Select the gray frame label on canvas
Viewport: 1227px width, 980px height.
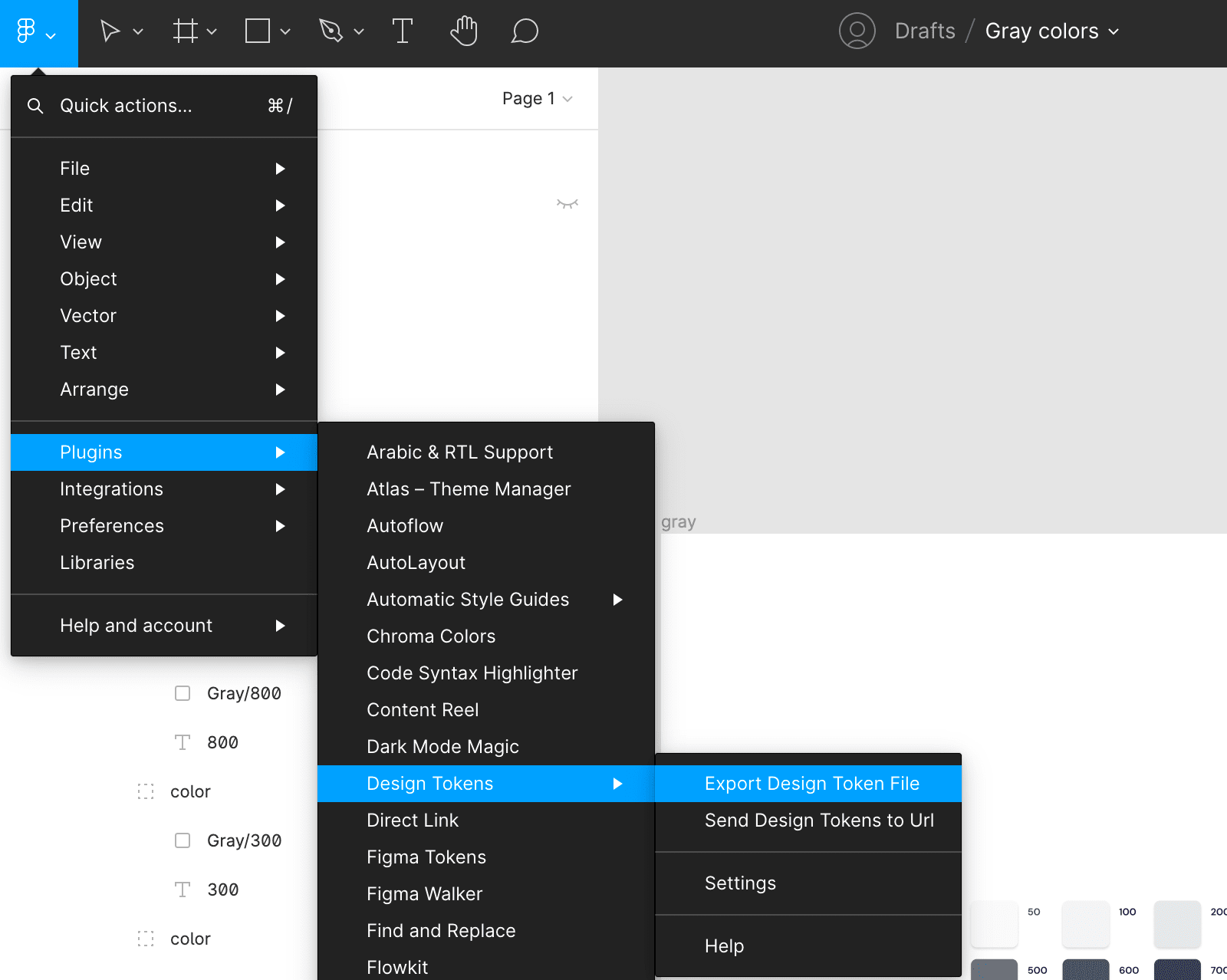679,523
